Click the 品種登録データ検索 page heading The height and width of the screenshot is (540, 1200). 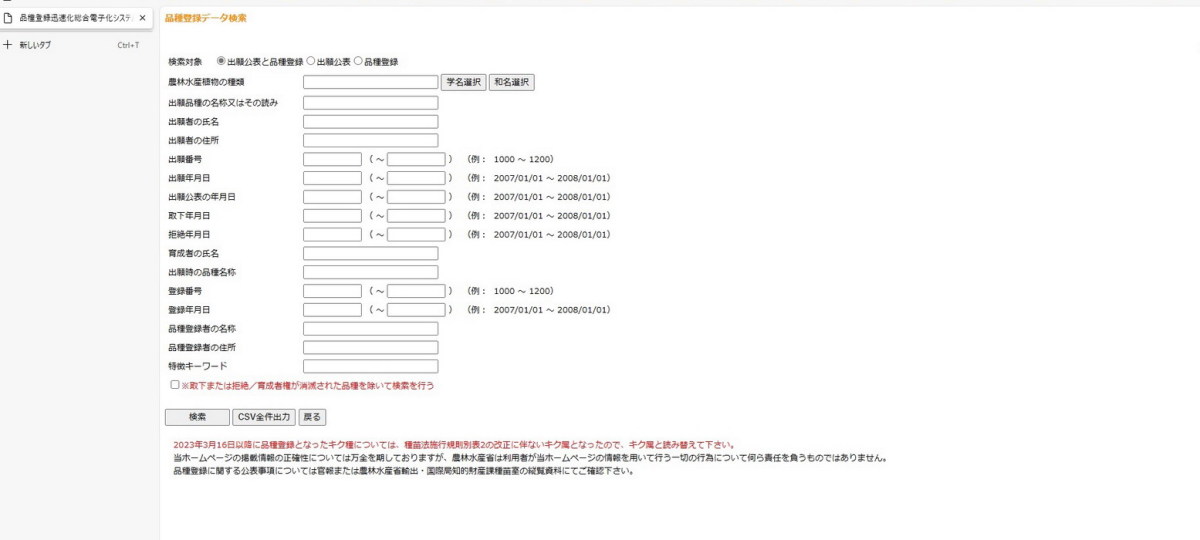[204, 18]
